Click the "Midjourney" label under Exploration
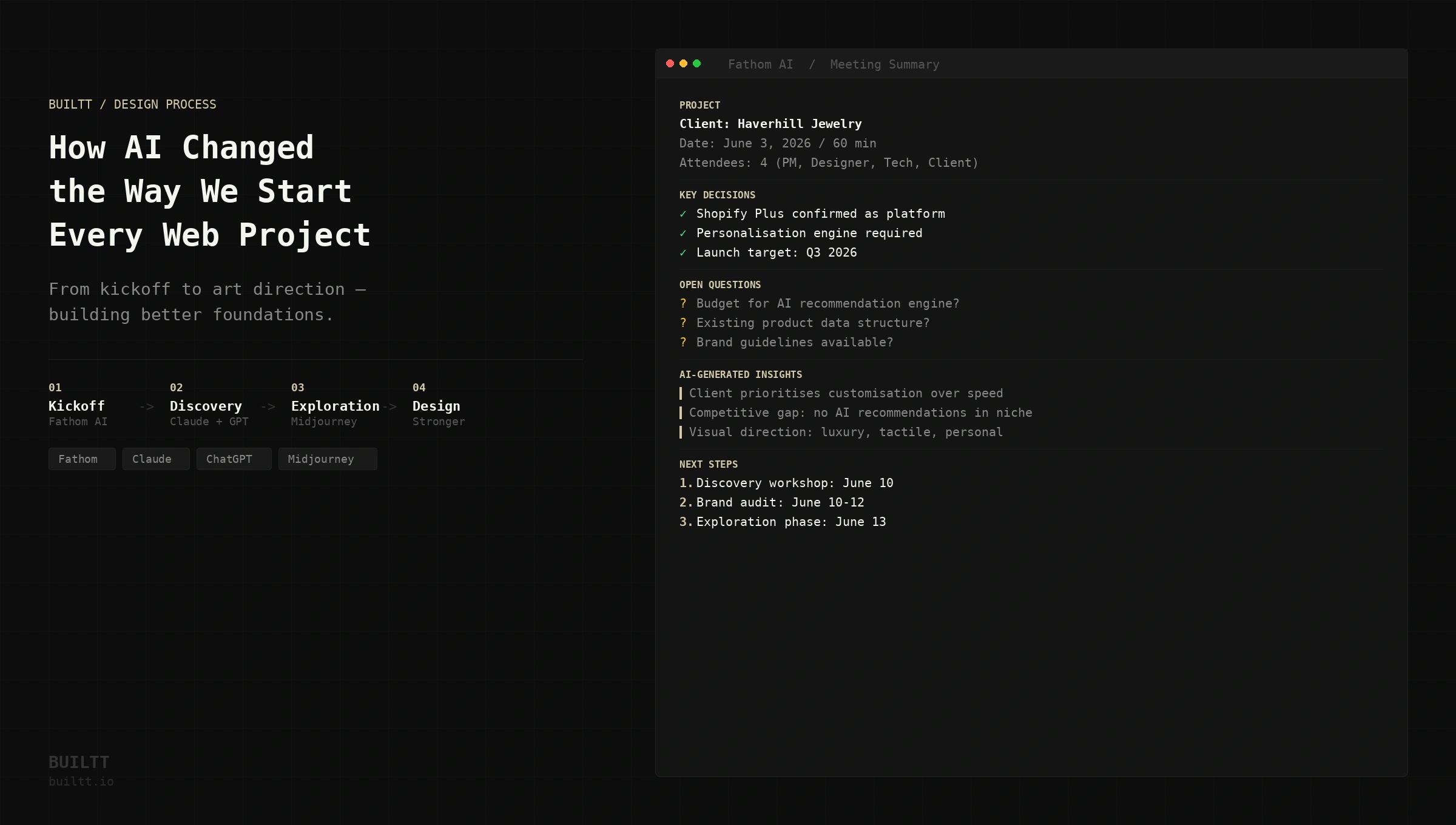The image size is (1456, 825). (x=324, y=422)
